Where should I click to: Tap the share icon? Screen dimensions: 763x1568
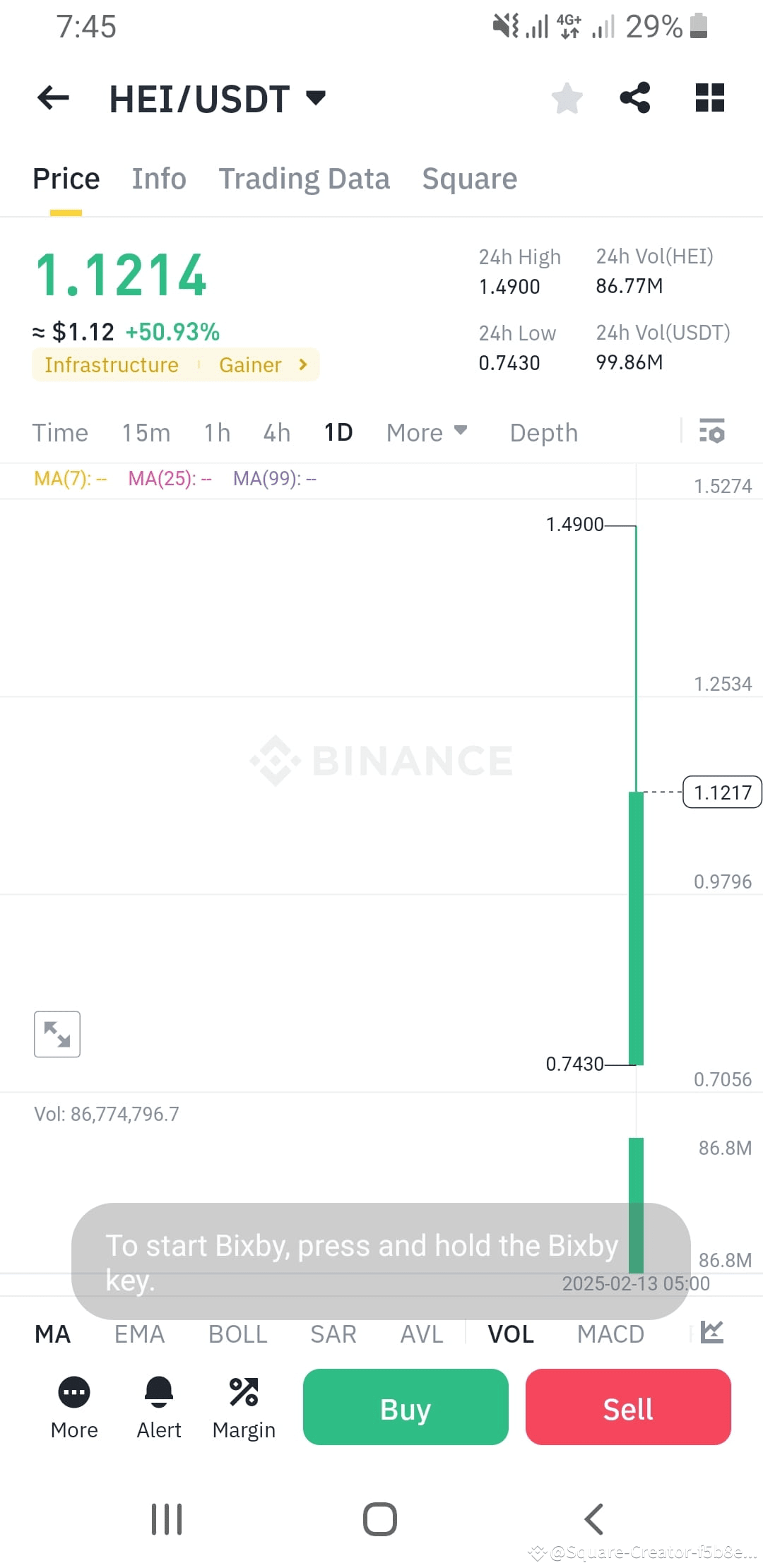[634, 98]
